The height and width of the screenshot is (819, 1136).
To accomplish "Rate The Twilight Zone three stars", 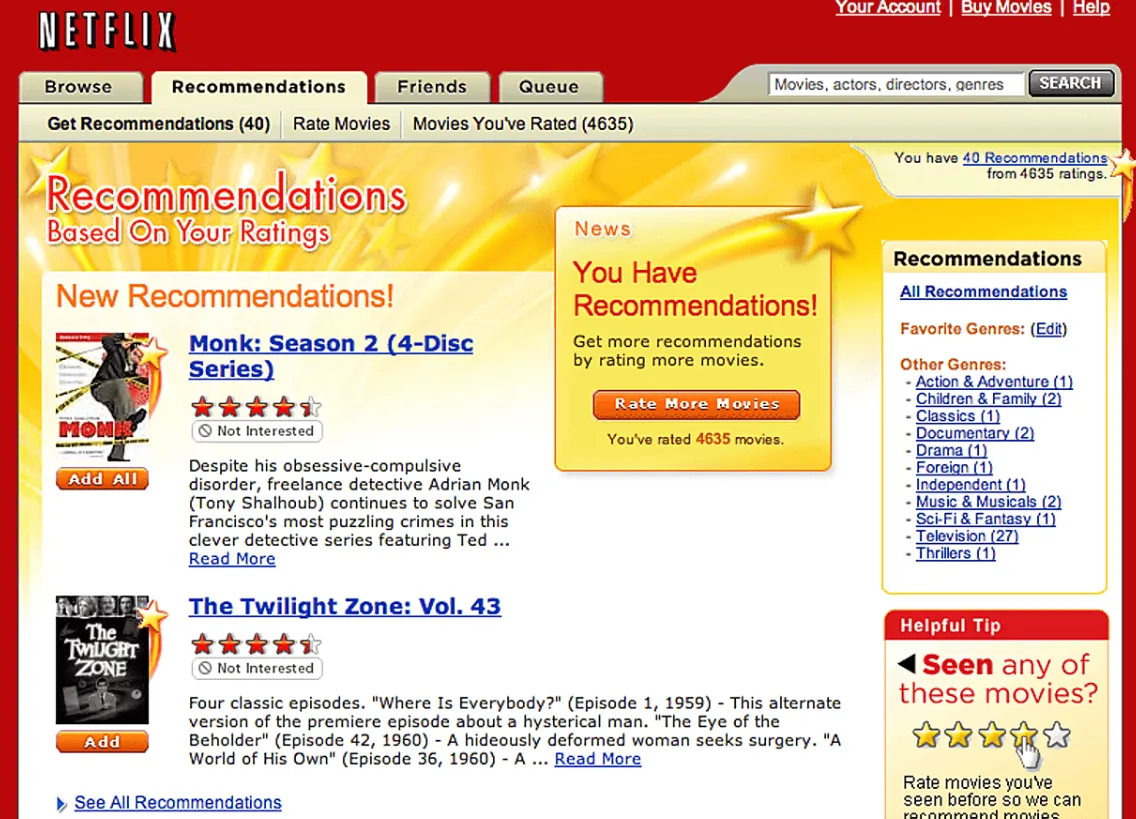I will 256,644.
